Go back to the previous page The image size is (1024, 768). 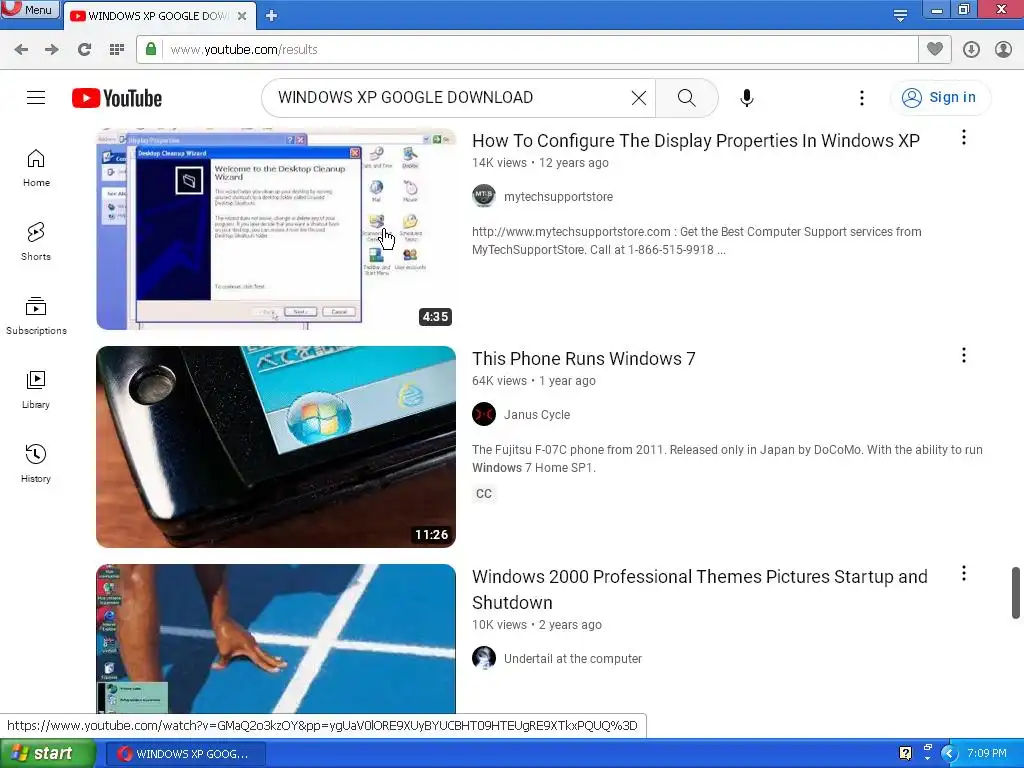click(21, 50)
